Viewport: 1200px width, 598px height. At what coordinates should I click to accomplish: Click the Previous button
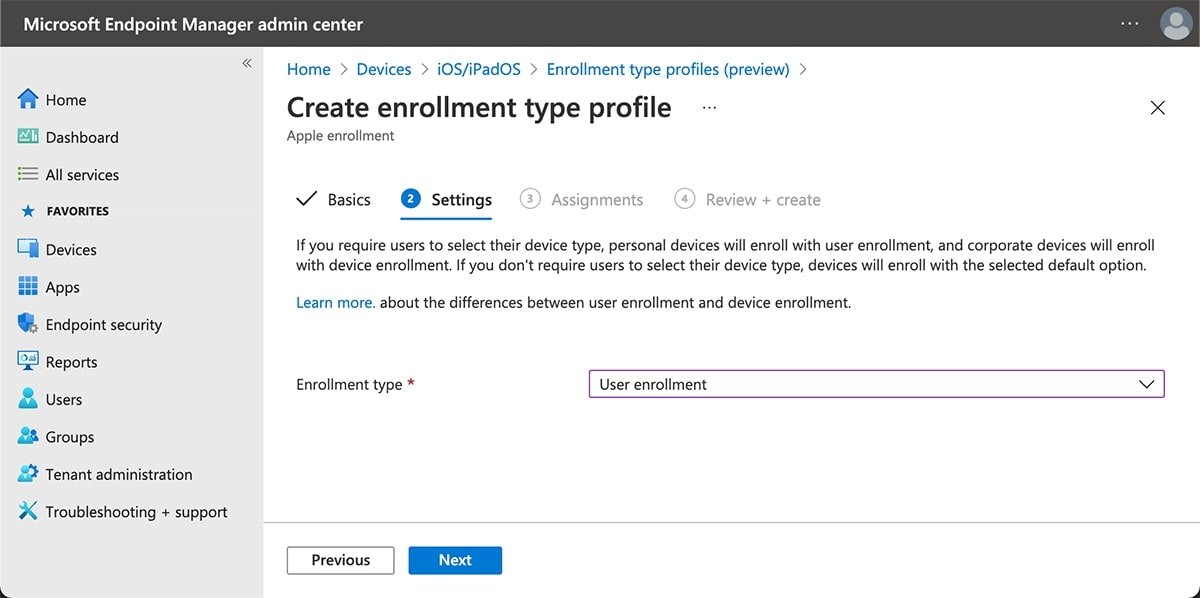coord(340,560)
